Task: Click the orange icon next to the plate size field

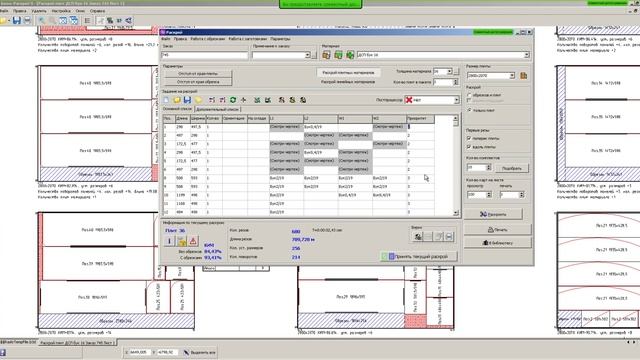Action: pos(524,76)
